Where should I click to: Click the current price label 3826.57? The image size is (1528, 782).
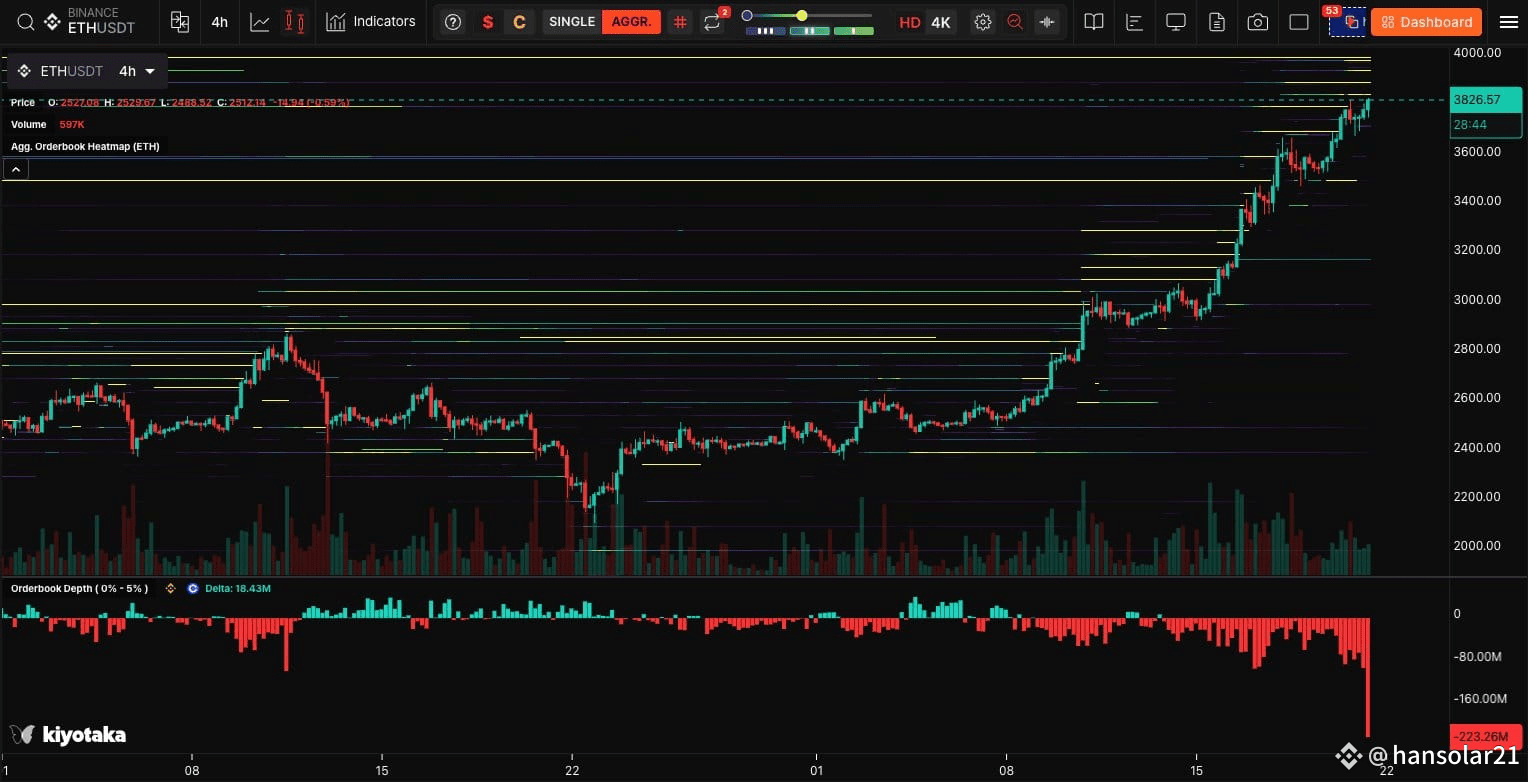pos(1486,100)
